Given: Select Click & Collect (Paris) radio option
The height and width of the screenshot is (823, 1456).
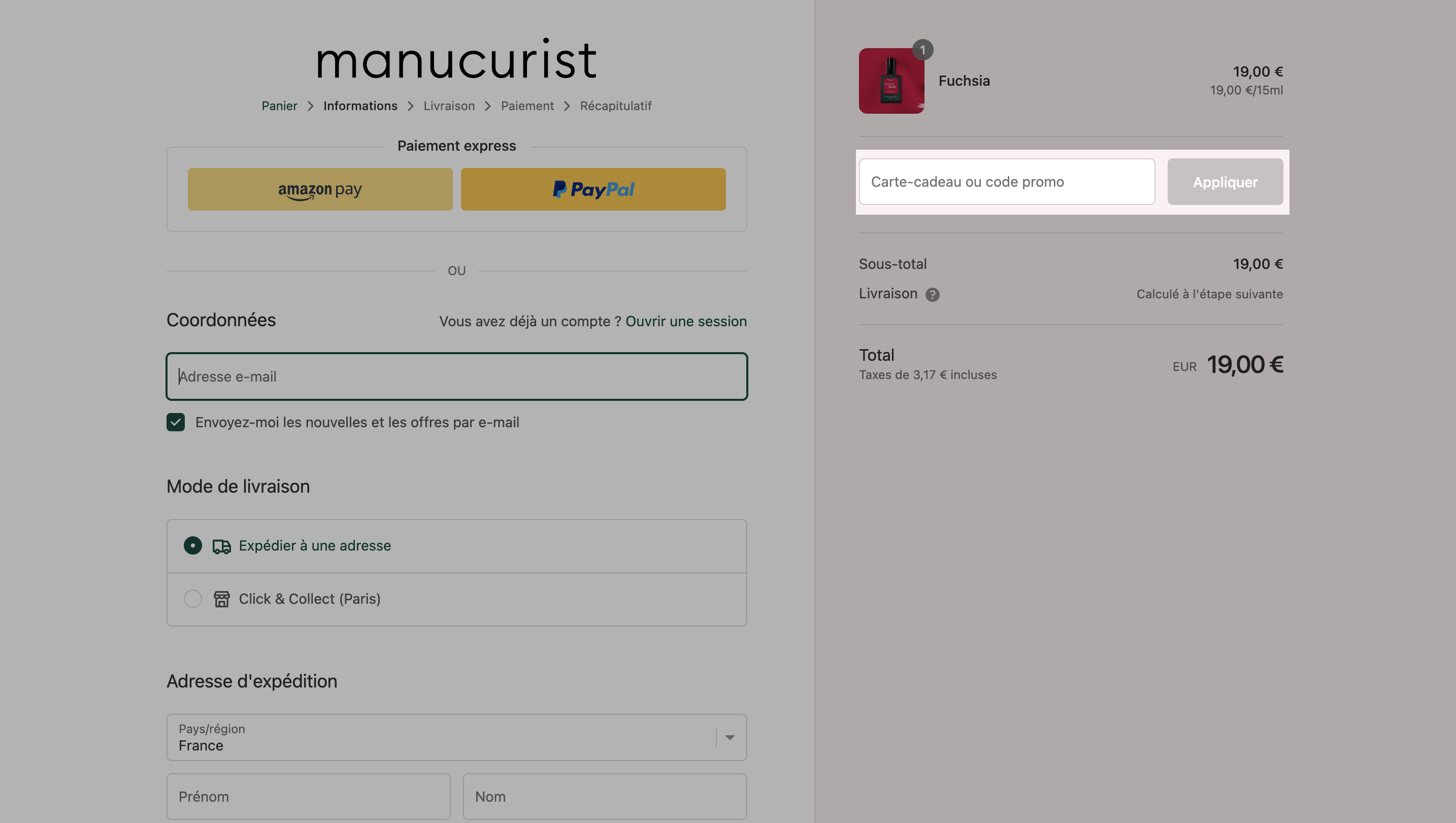Looking at the screenshot, I should point(193,599).
